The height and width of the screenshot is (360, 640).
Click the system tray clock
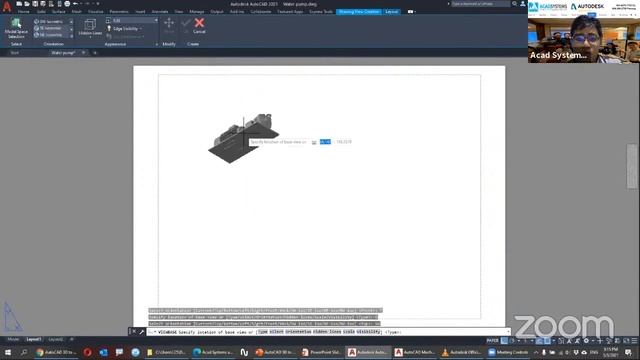610,352
